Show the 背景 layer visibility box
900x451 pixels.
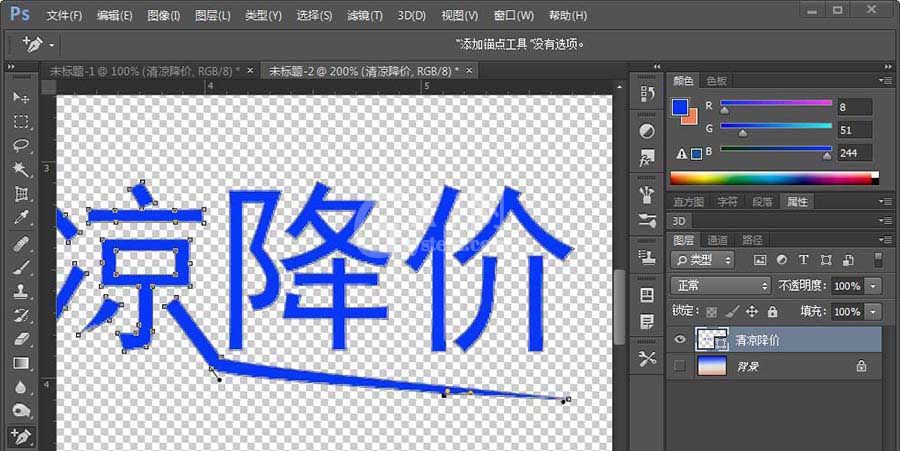680,366
